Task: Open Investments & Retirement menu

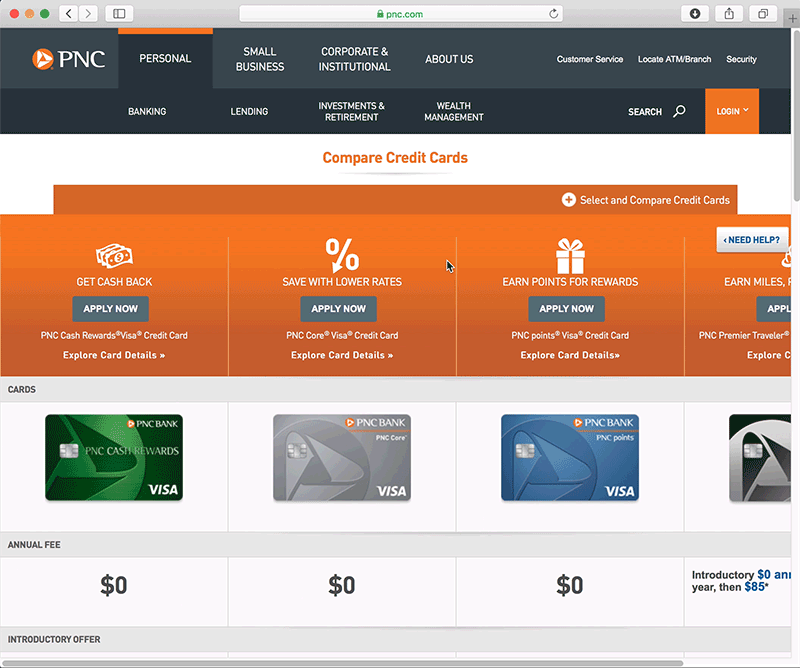Action: pyautogui.click(x=352, y=111)
